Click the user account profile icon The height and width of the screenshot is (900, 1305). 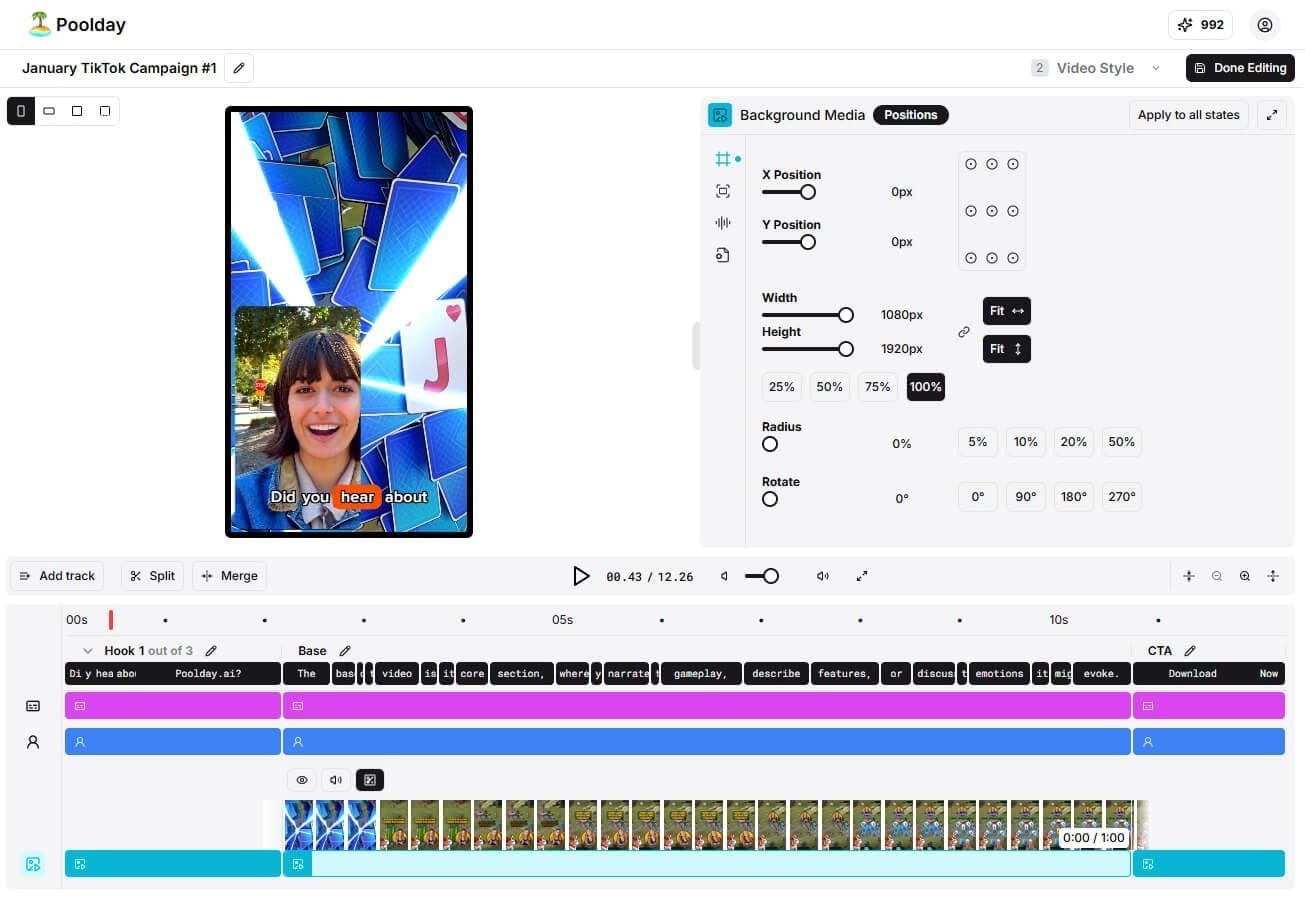(1265, 25)
